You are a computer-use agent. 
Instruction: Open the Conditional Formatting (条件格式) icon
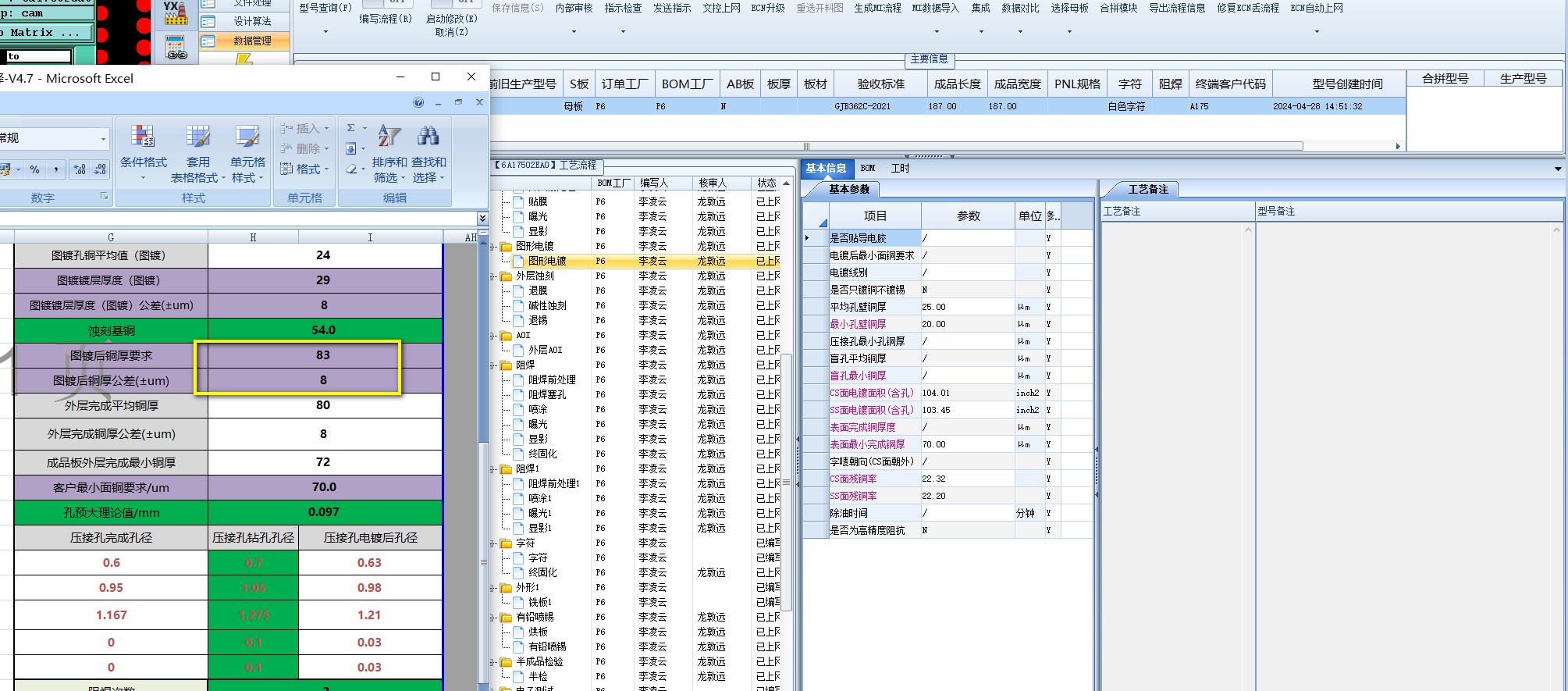tap(143, 137)
